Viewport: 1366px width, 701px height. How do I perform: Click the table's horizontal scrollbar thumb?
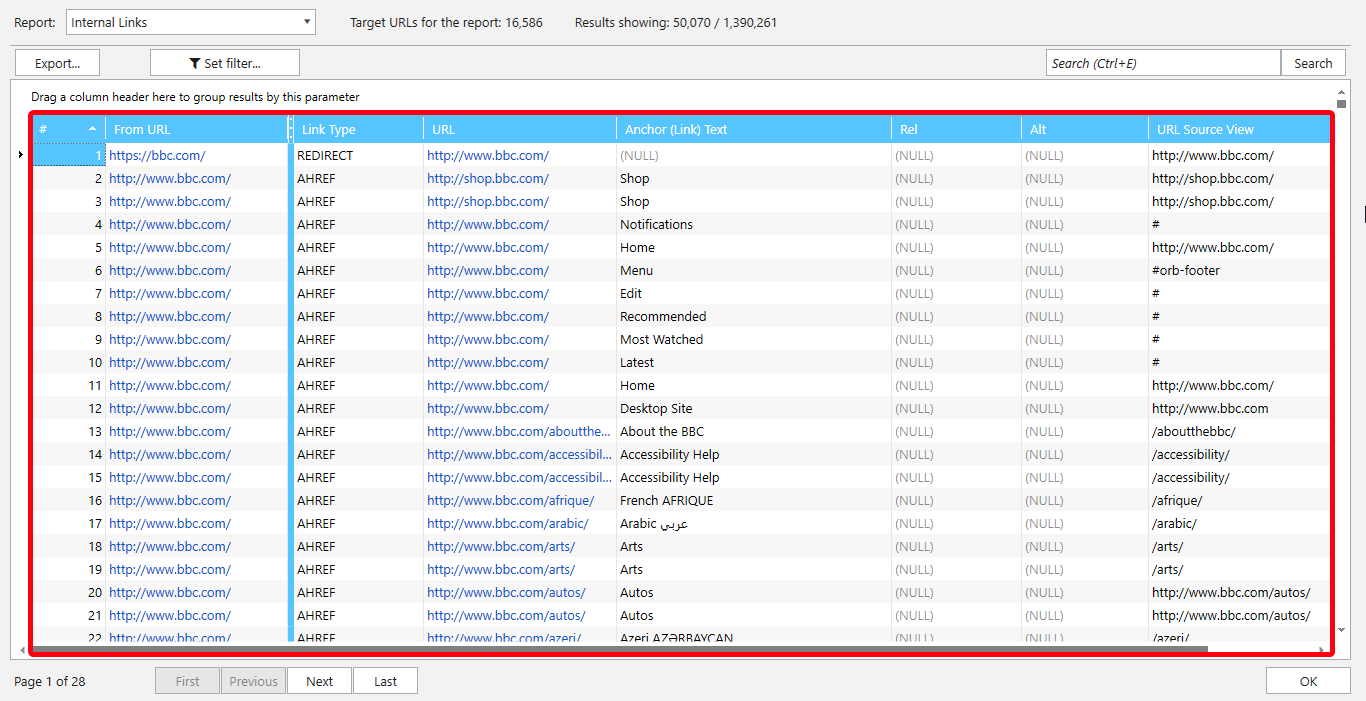coord(620,649)
